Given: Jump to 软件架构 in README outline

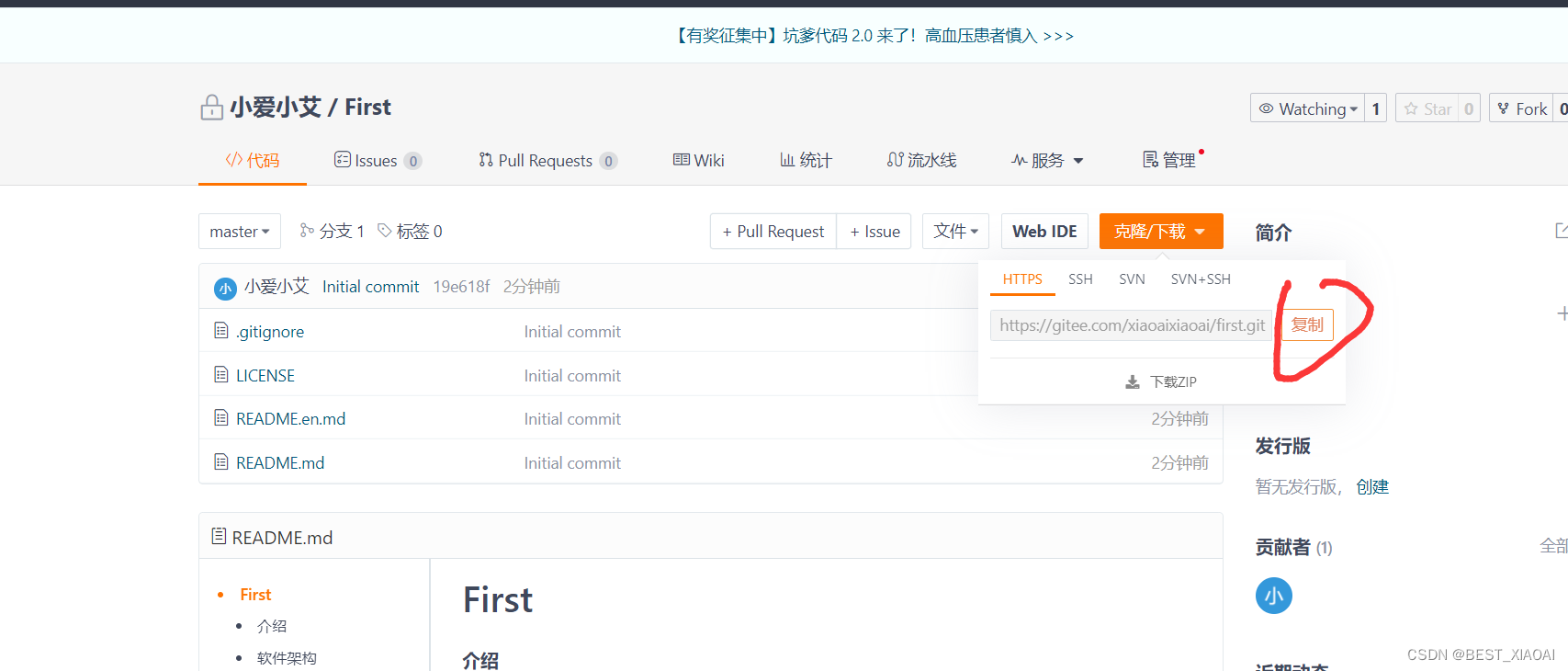Looking at the screenshot, I should point(287,658).
